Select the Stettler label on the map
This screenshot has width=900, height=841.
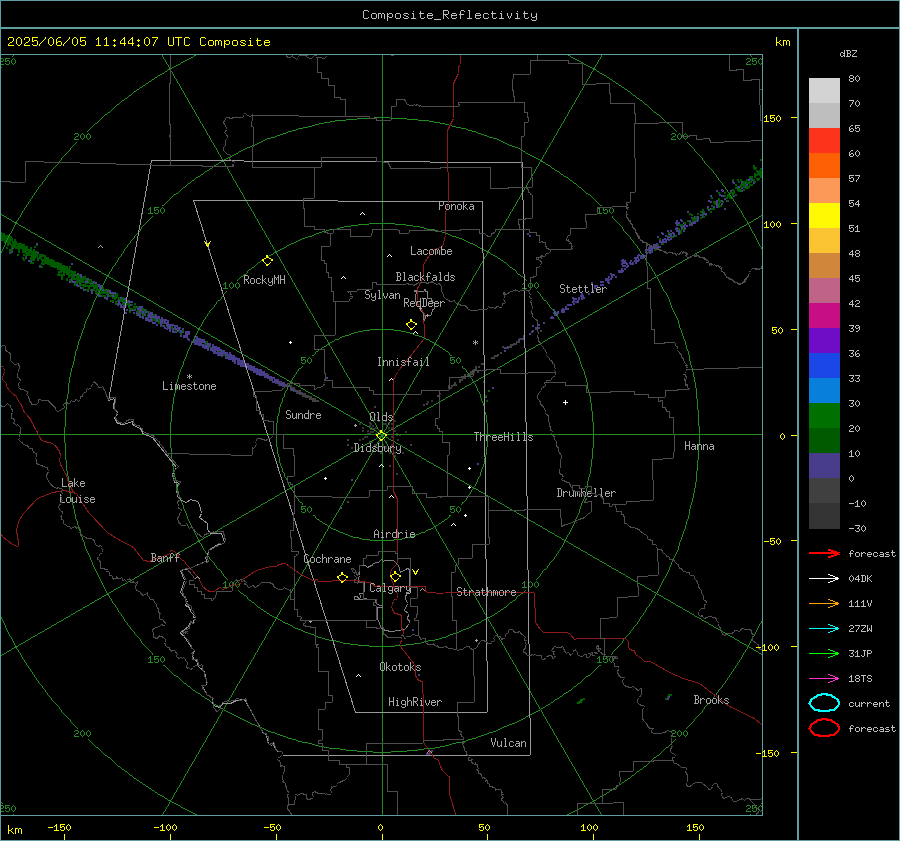583,289
